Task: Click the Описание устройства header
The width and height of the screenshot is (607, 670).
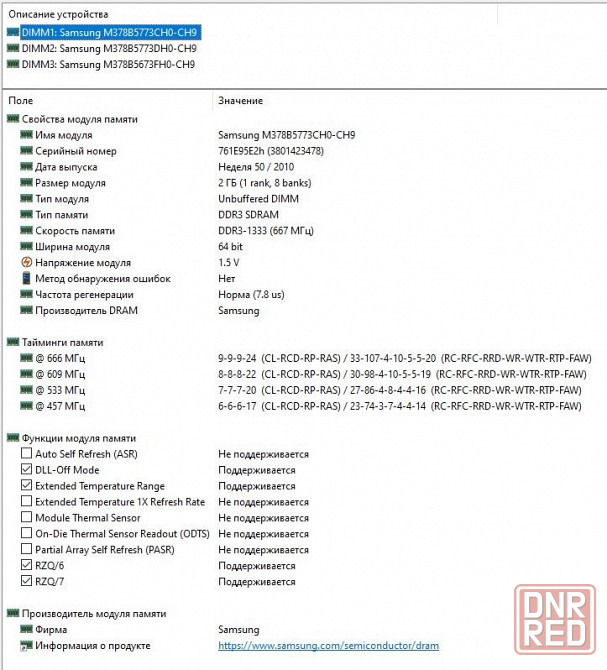Action: click(58, 14)
